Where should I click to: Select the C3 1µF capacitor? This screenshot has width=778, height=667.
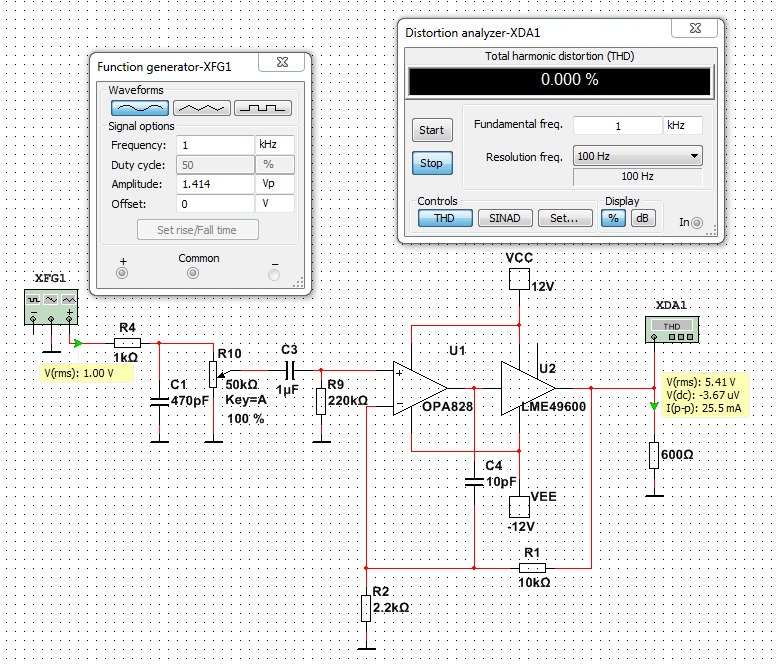click(290, 370)
